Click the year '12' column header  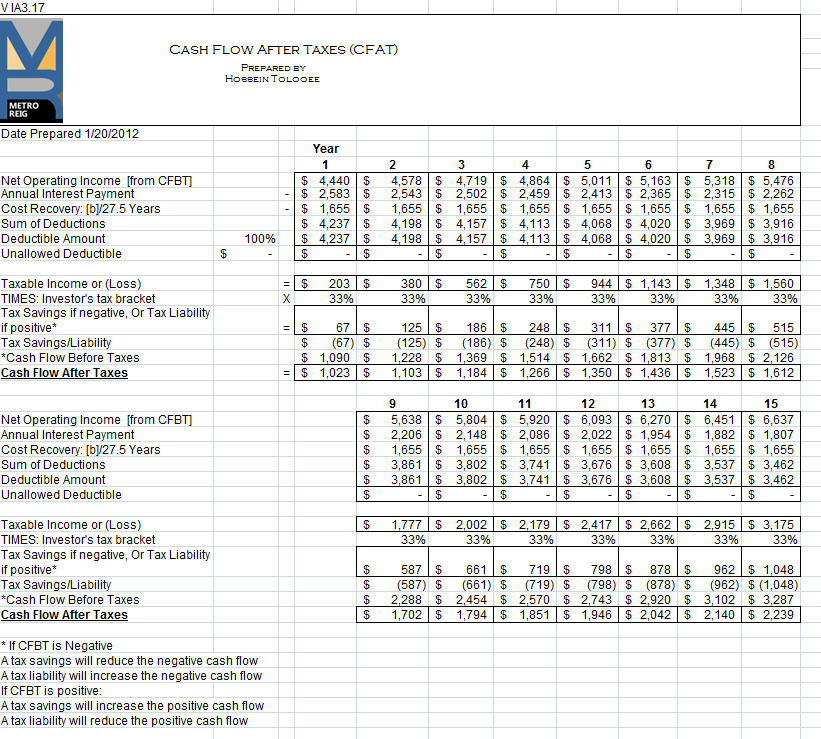pos(588,404)
